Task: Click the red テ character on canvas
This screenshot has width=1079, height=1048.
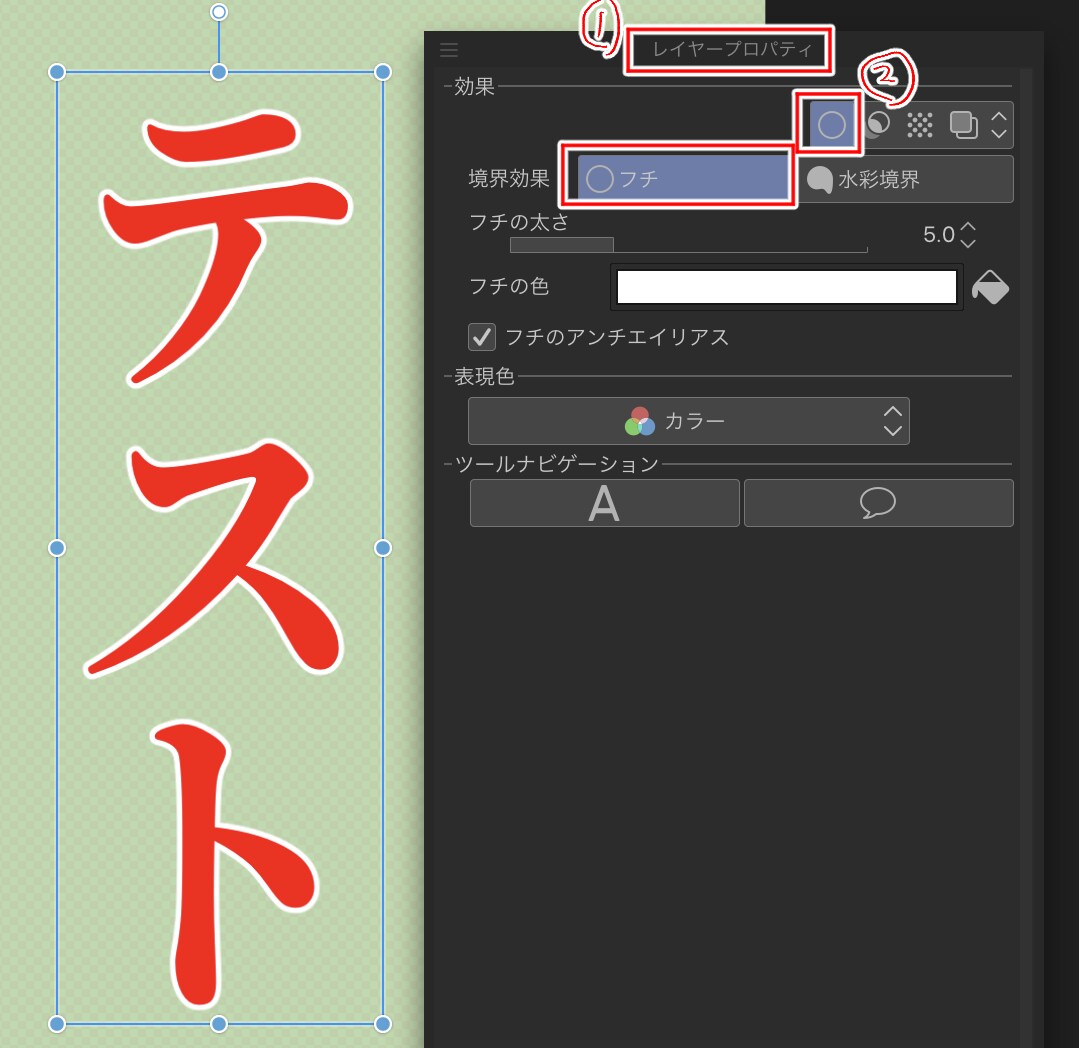Action: 225,247
